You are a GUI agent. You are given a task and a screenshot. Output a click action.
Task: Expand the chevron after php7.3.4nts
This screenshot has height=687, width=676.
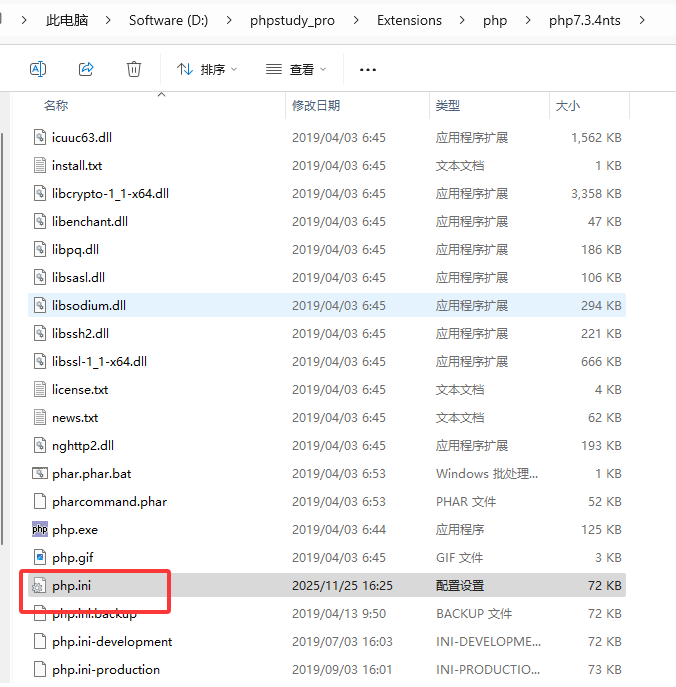642,20
